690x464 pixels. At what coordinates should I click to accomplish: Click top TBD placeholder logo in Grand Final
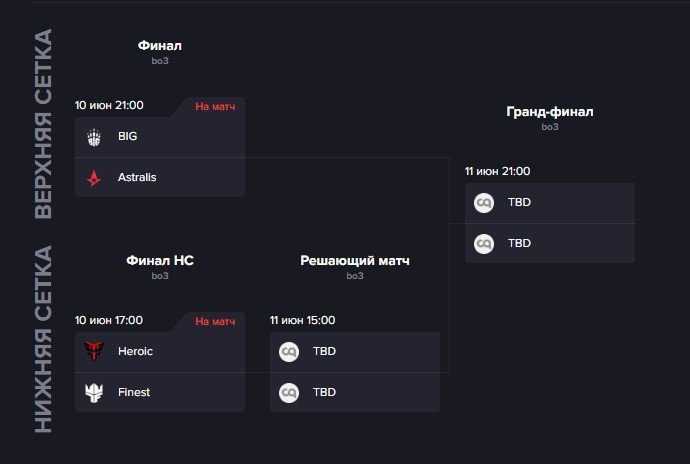pos(484,203)
